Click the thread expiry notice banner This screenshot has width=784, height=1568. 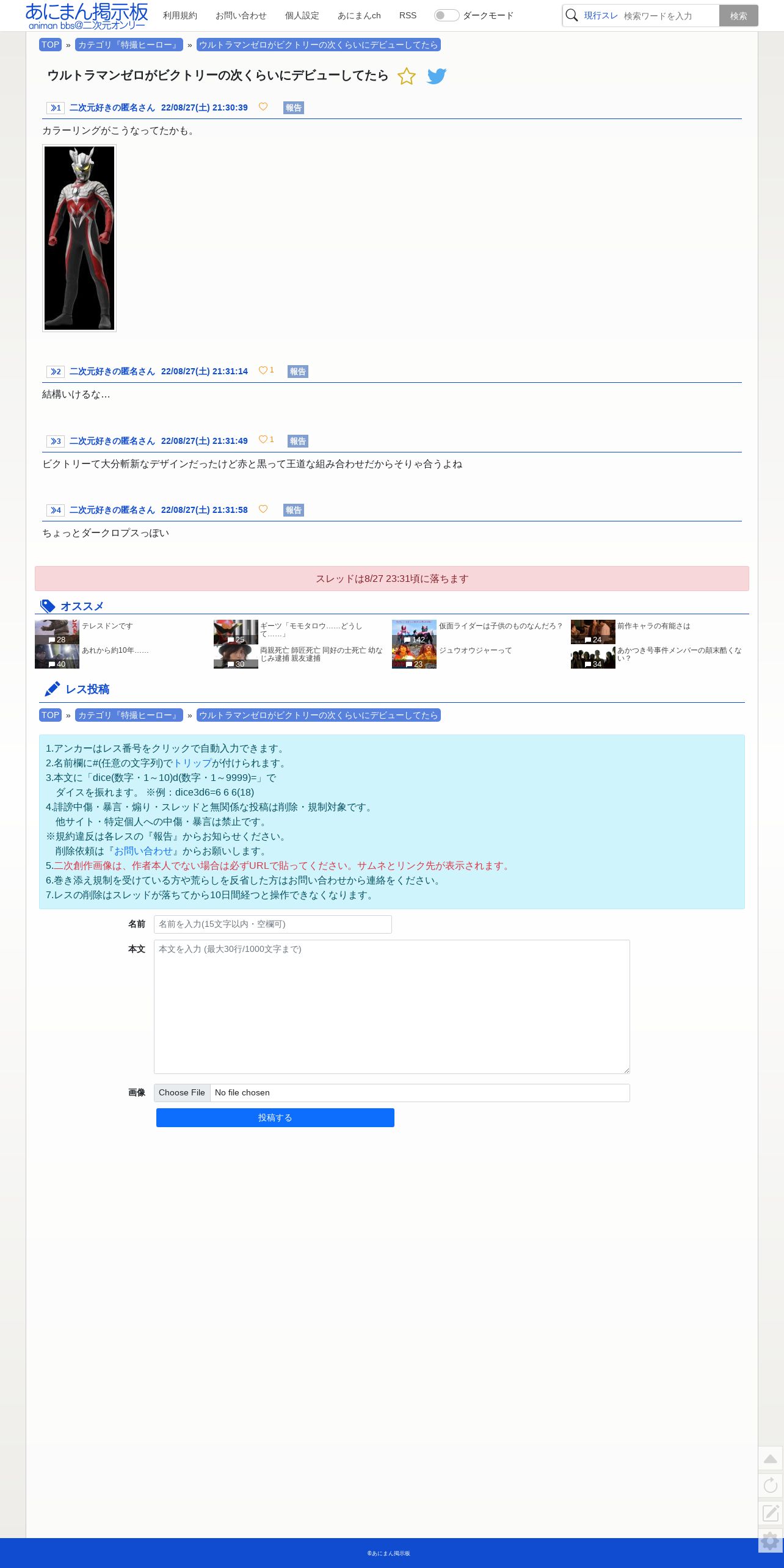(392, 579)
